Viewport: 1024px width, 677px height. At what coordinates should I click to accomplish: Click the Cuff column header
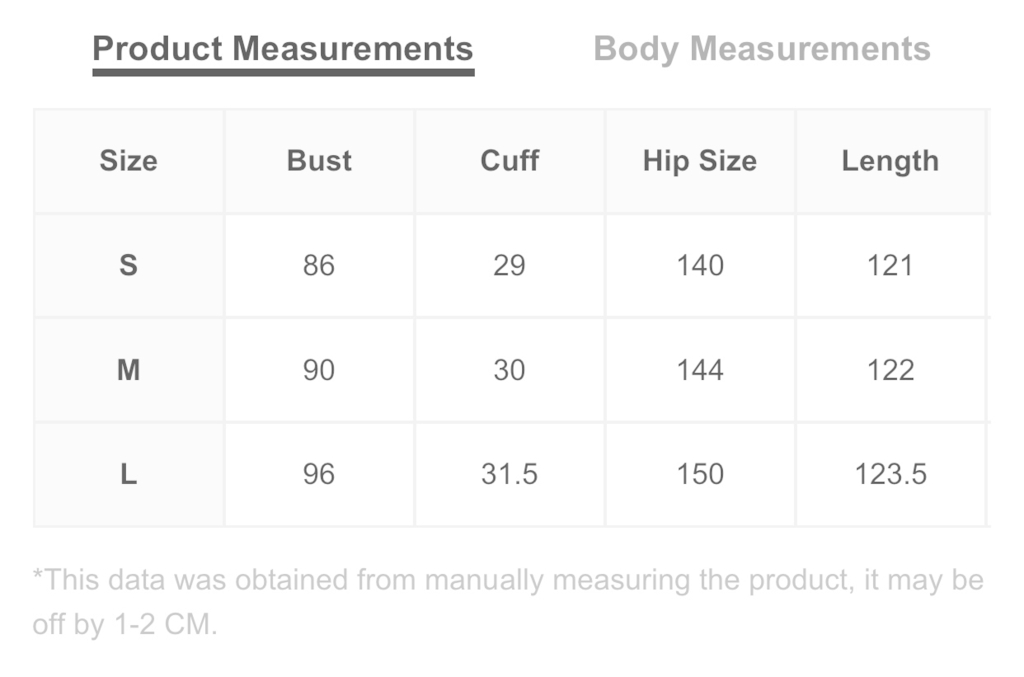coord(510,161)
